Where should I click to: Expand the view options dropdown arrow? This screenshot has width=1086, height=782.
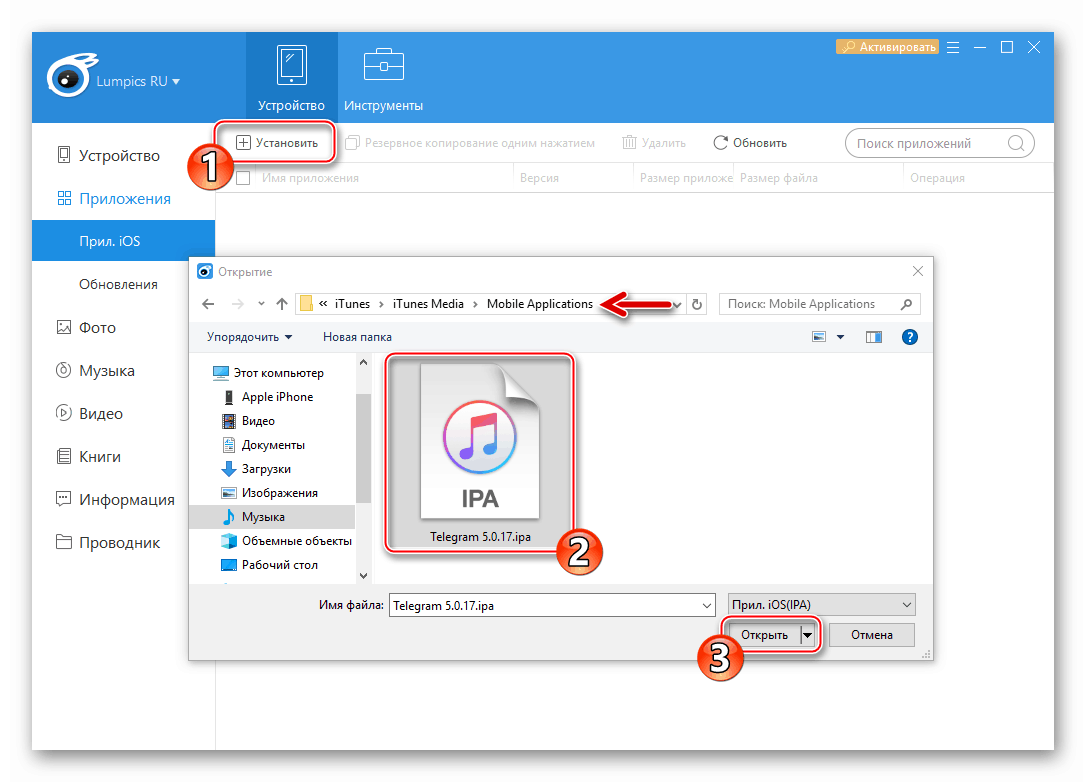tap(841, 337)
